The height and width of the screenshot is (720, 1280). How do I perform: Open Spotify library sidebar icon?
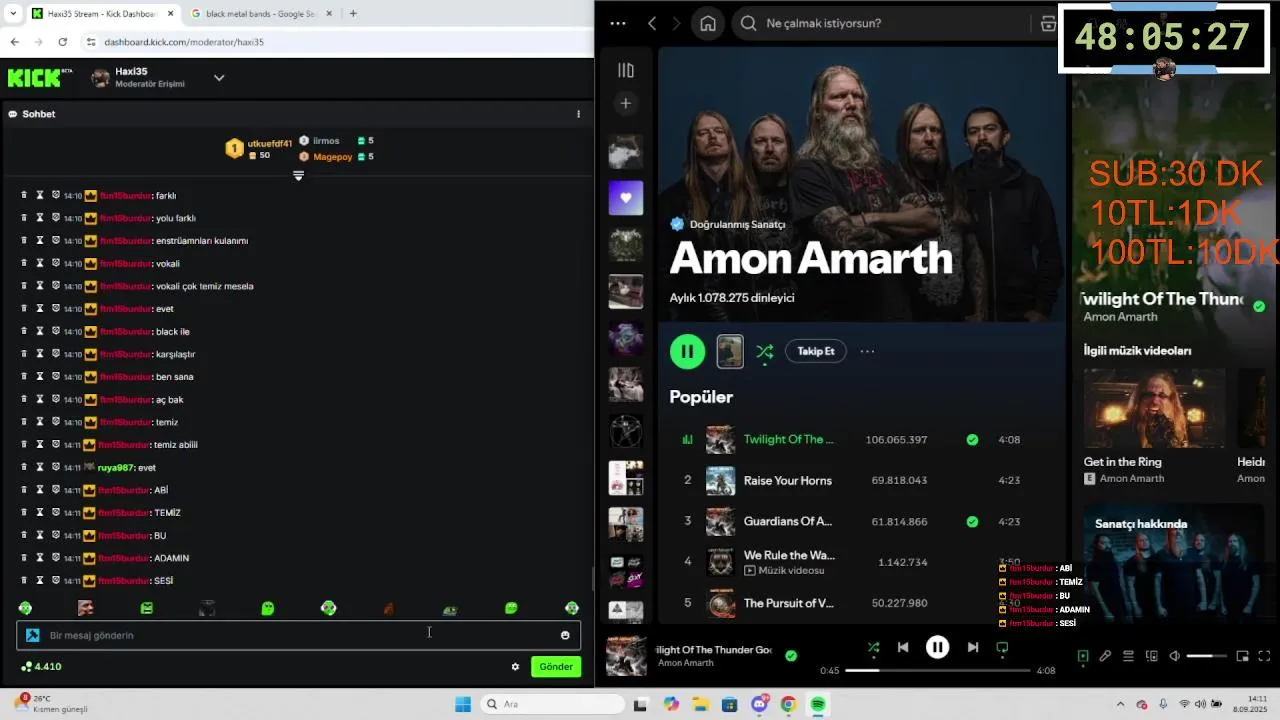coord(626,70)
